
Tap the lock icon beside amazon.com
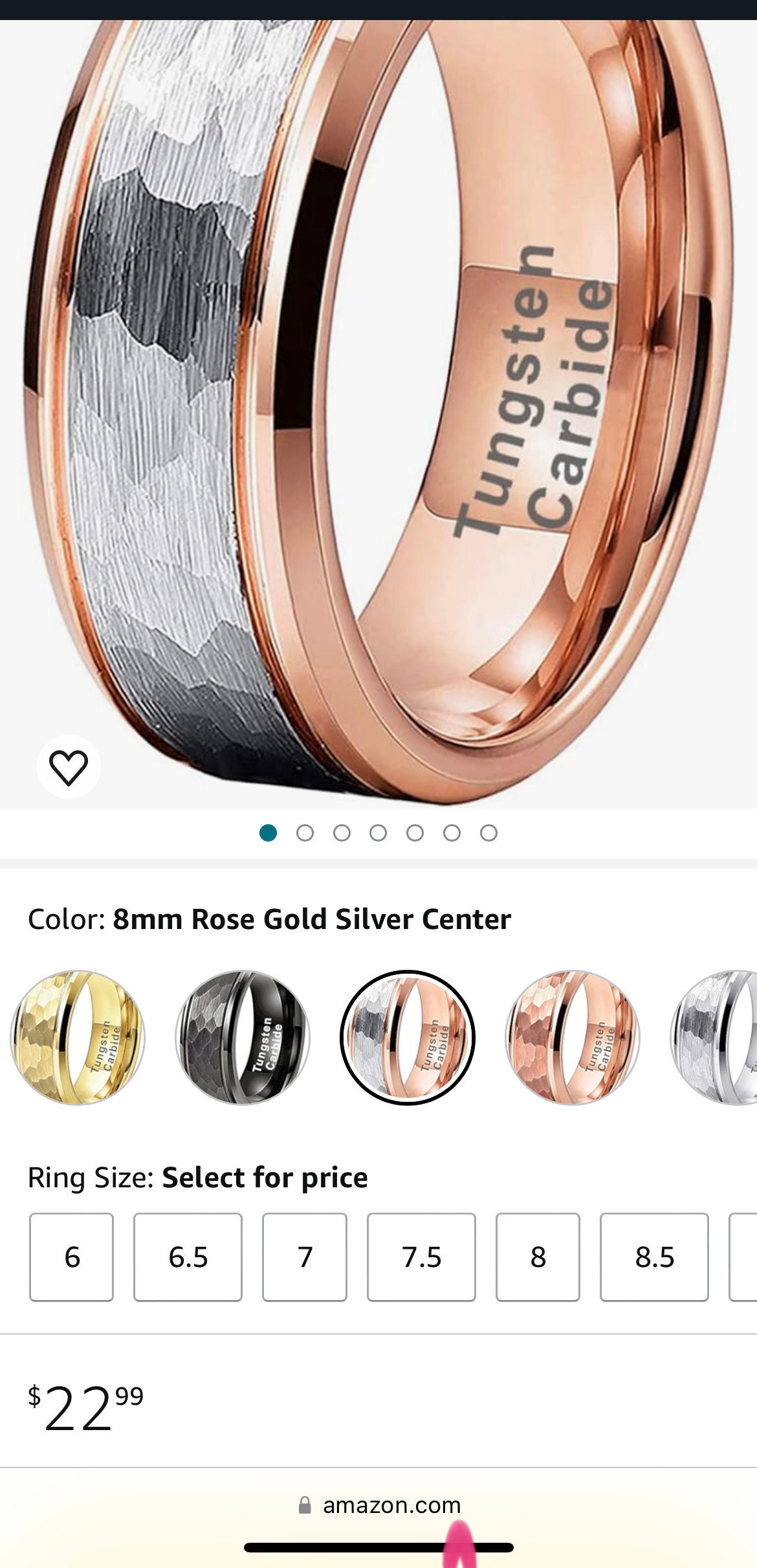[304, 1505]
